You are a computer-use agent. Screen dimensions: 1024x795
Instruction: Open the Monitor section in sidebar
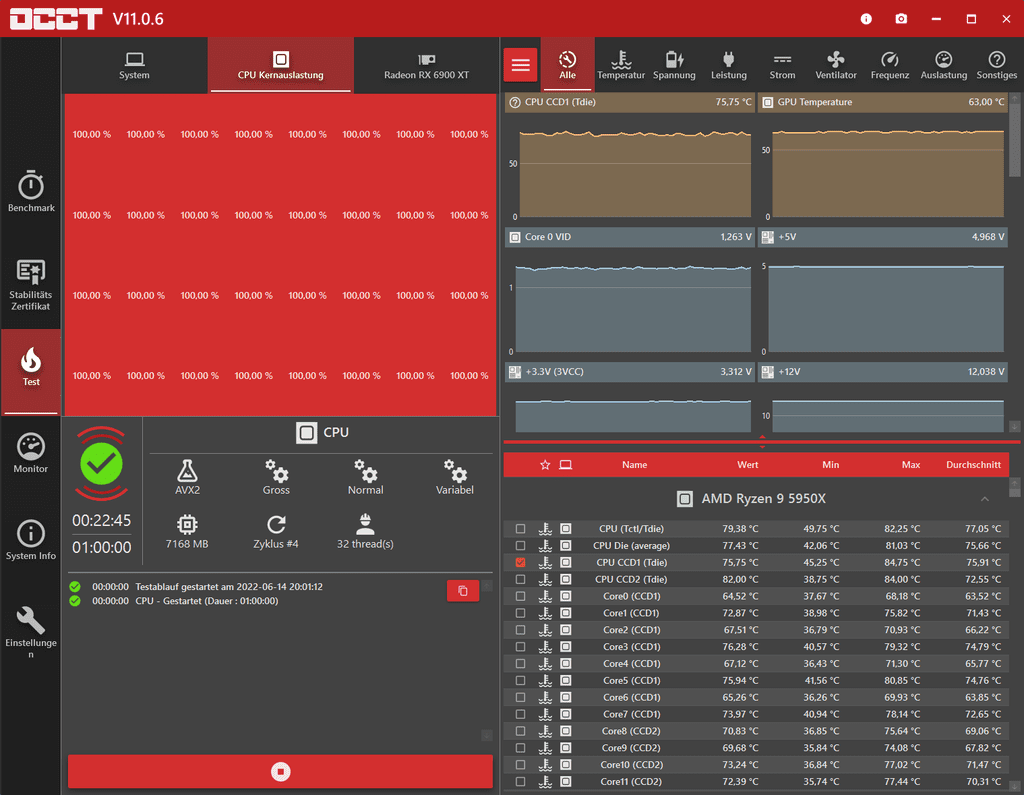coord(31,453)
